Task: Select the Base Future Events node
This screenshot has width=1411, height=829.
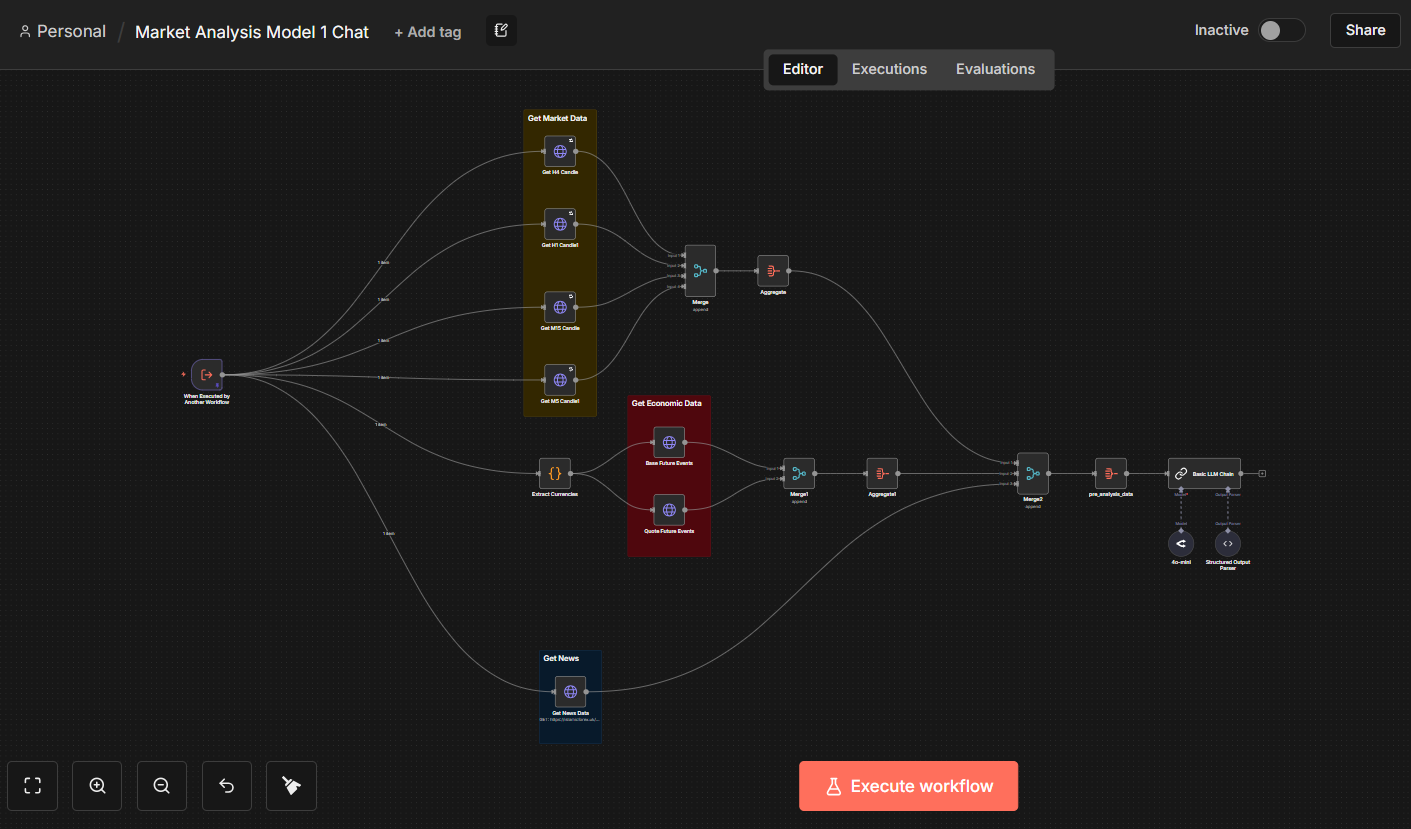Action: (x=669, y=442)
